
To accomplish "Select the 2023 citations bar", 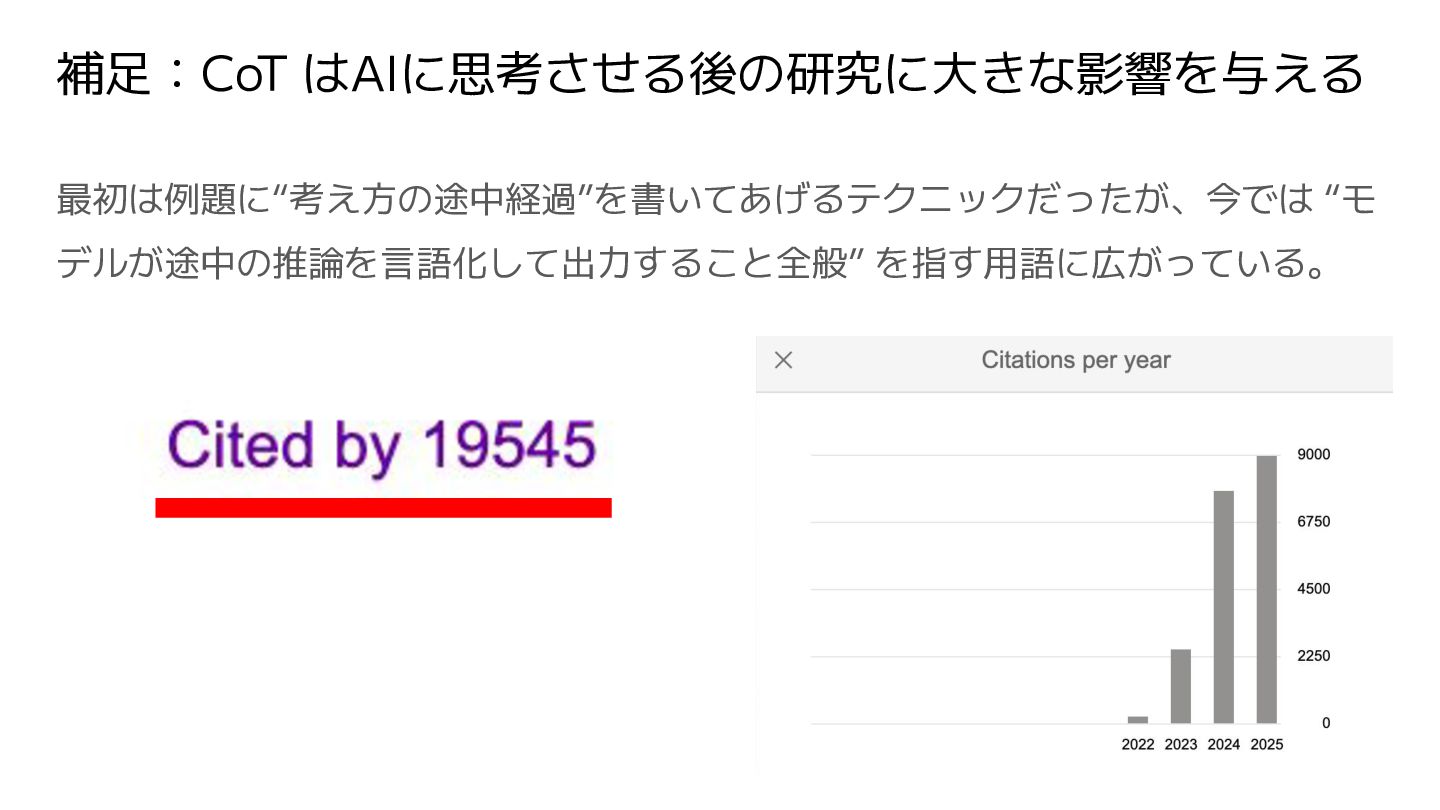I will coord(1181,686).
